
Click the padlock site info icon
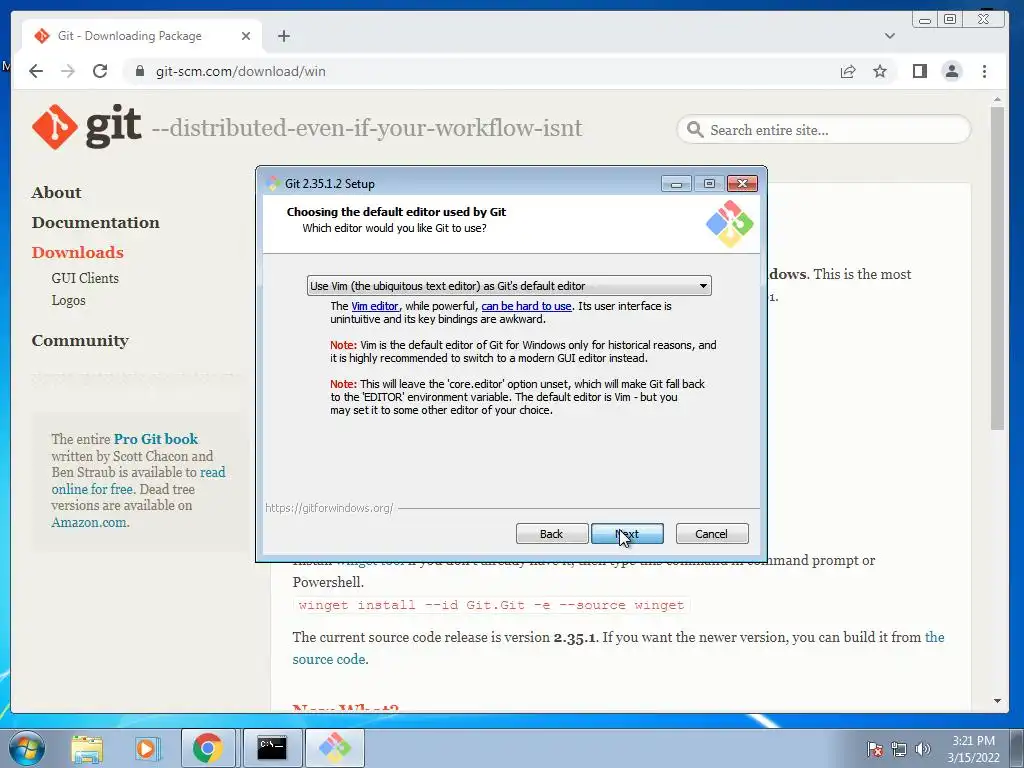point(139,71)
